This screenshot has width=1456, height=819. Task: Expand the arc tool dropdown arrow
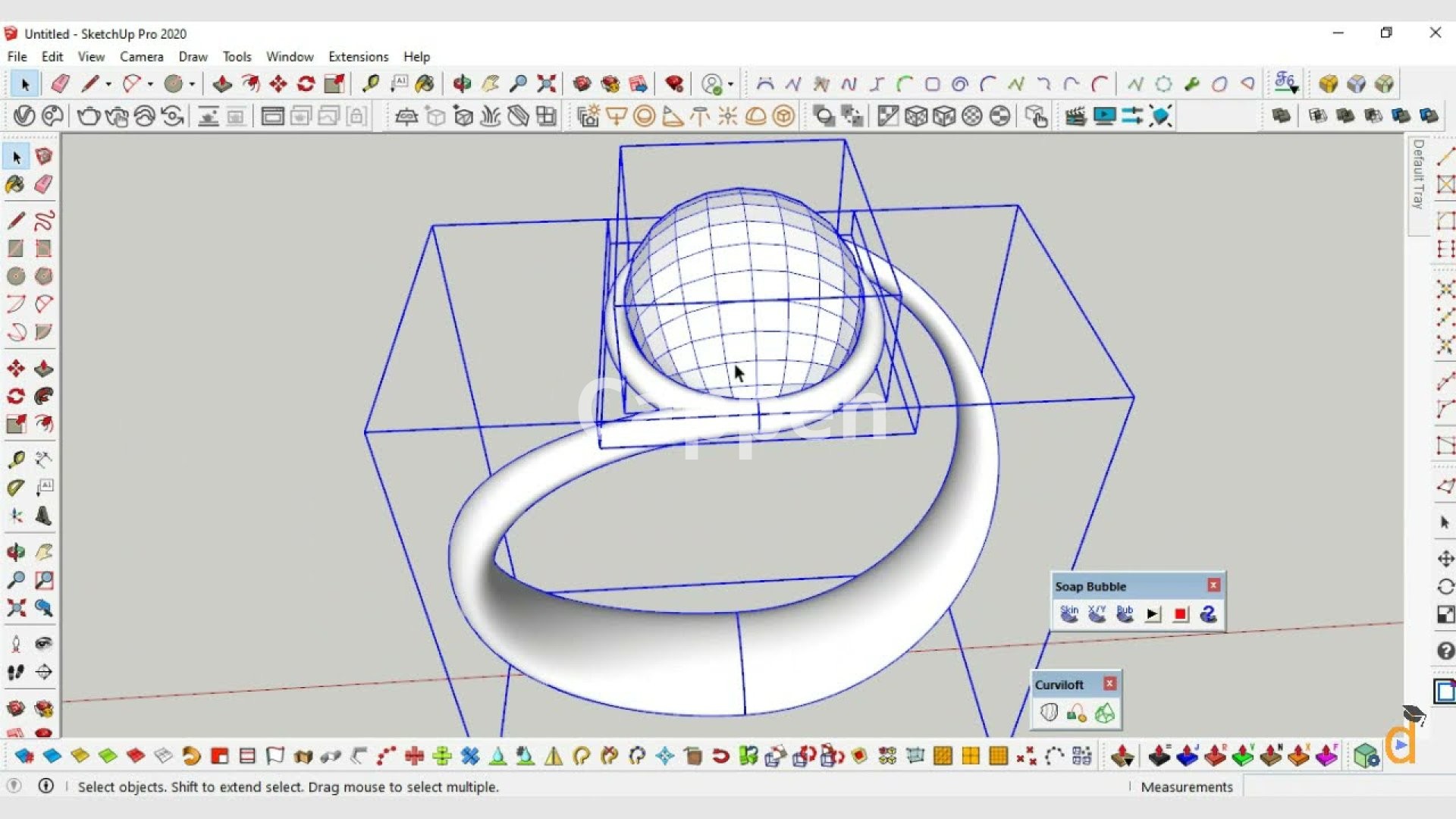coord(150,84)
